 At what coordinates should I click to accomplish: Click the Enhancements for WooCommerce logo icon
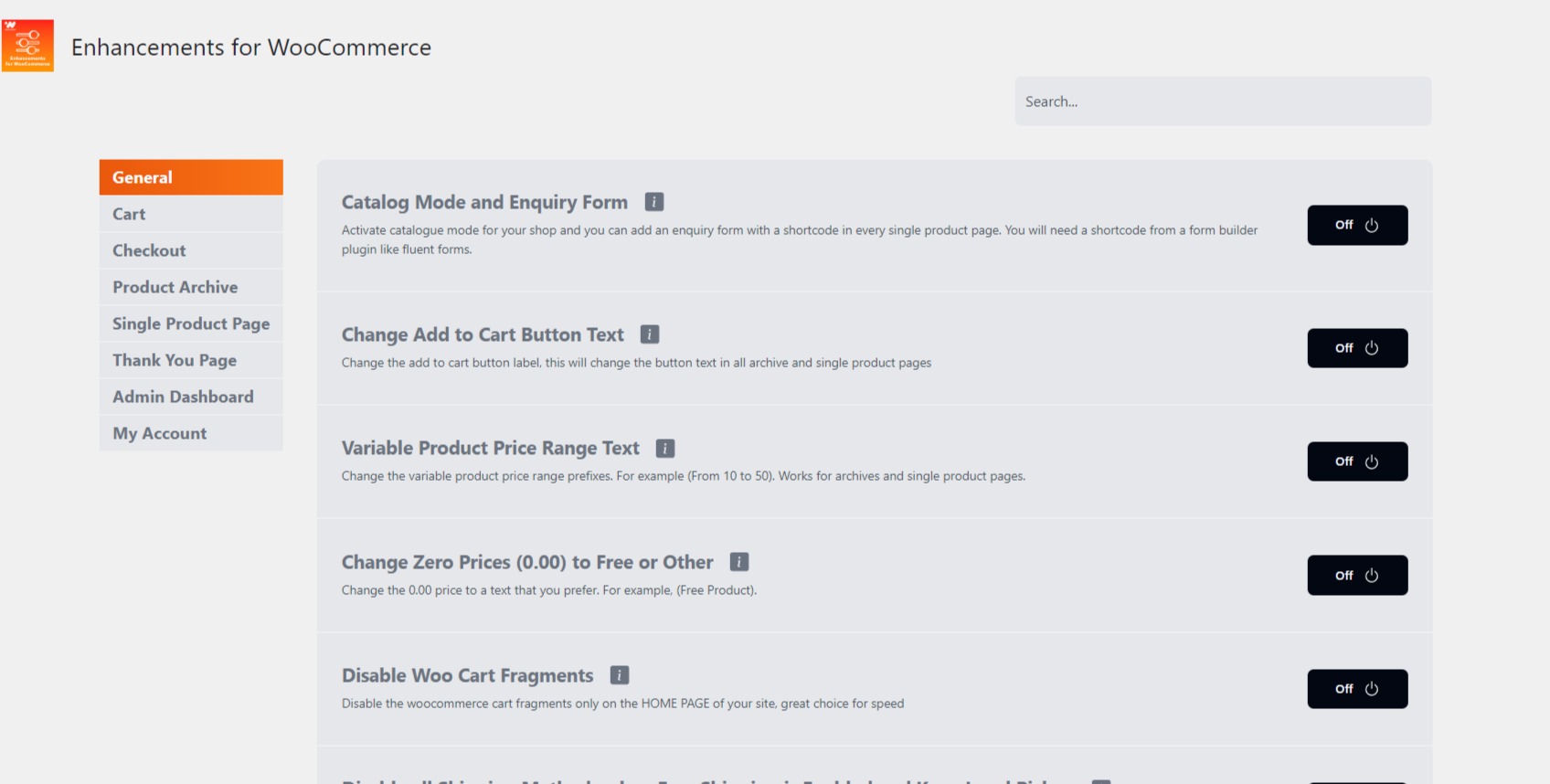[27, 46]
